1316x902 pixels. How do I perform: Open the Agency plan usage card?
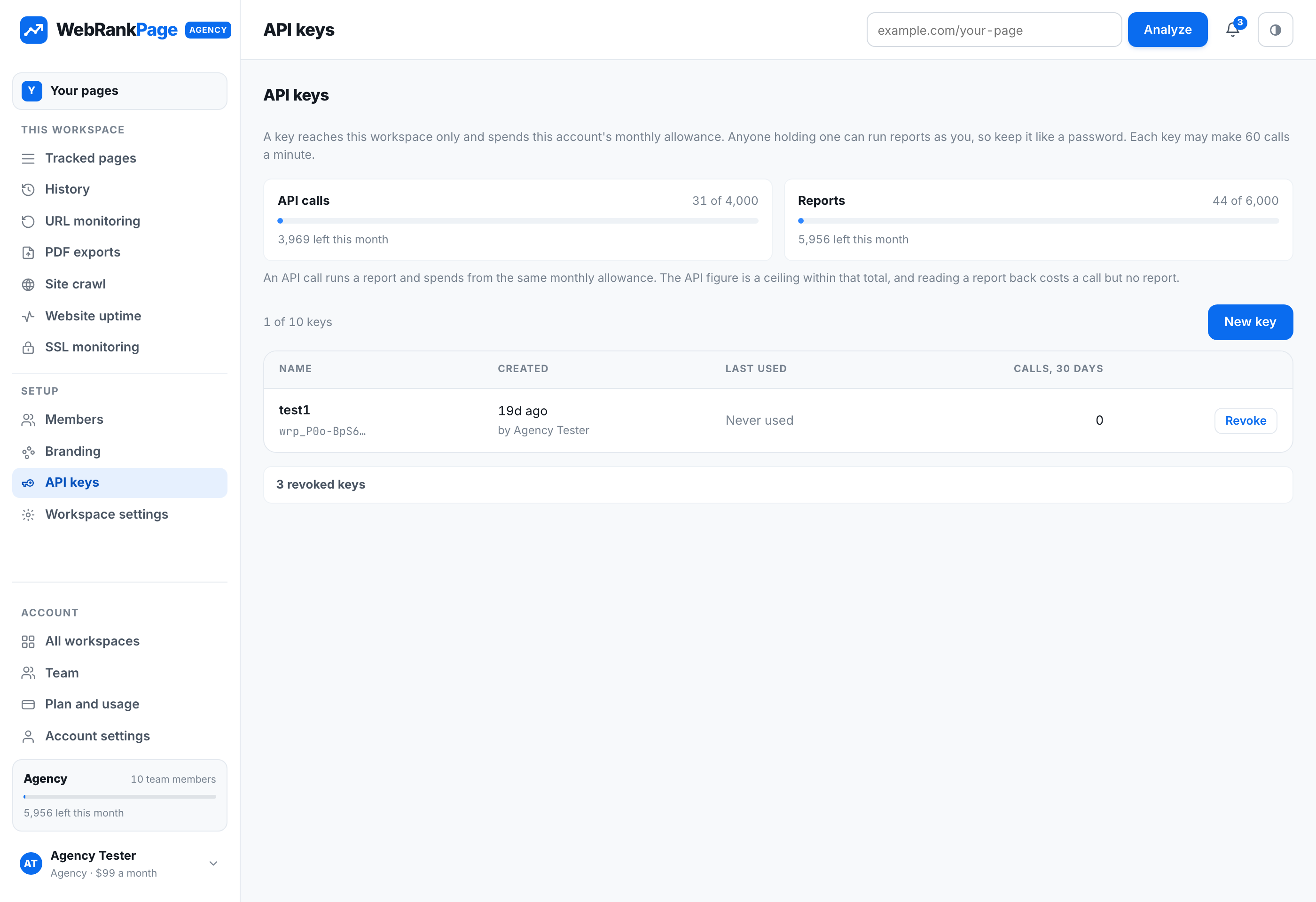point(119,795)
